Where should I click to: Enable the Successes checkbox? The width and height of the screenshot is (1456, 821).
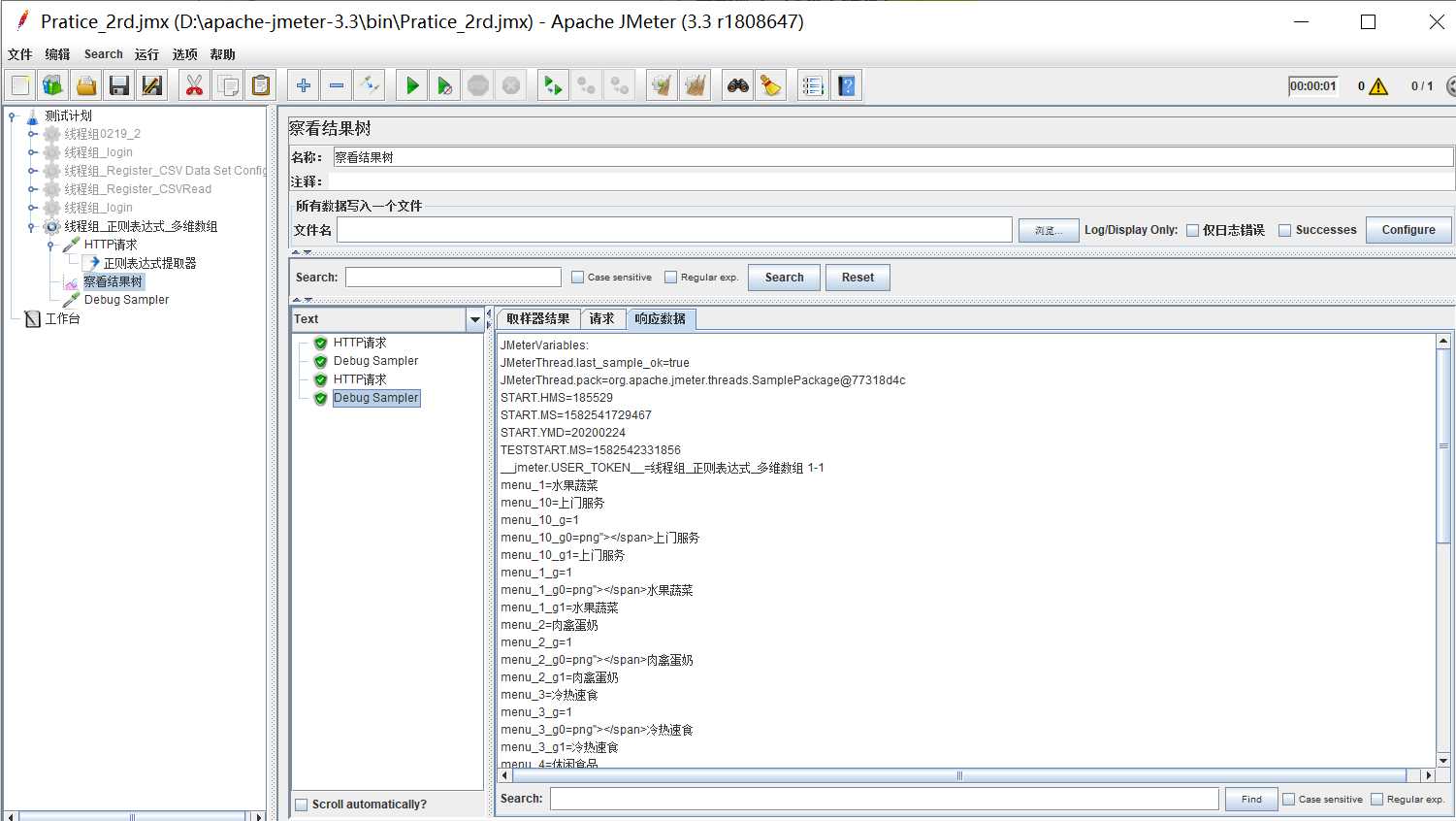(x=1285, y=230)
